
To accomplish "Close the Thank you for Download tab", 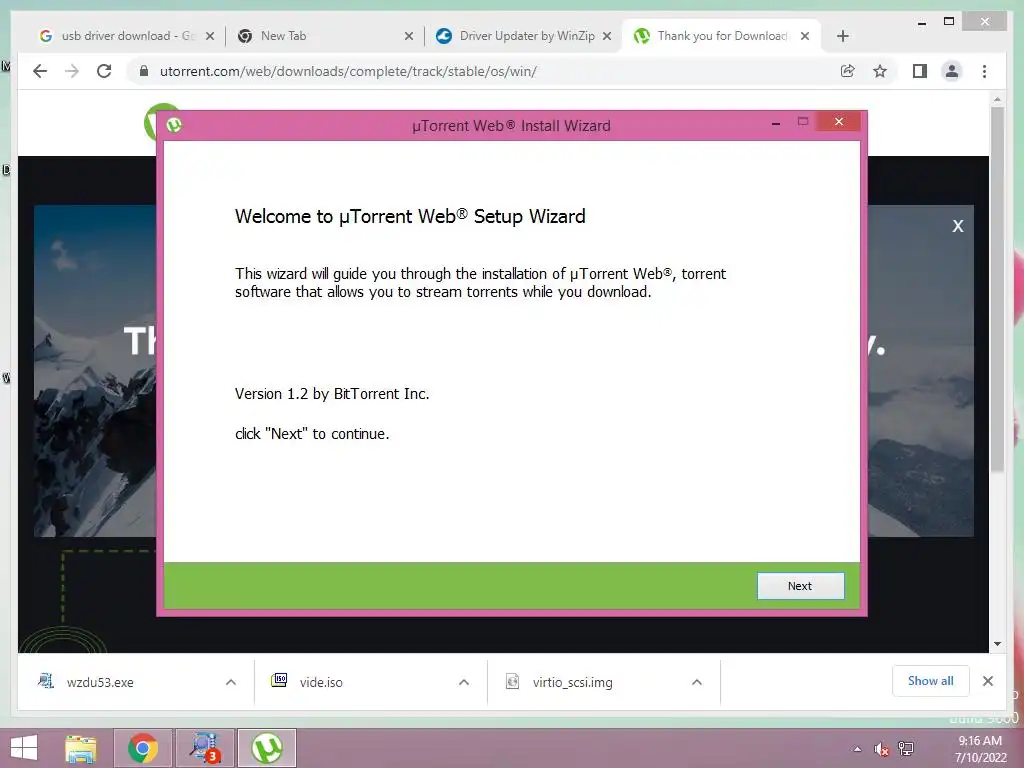I will point(805,36).
